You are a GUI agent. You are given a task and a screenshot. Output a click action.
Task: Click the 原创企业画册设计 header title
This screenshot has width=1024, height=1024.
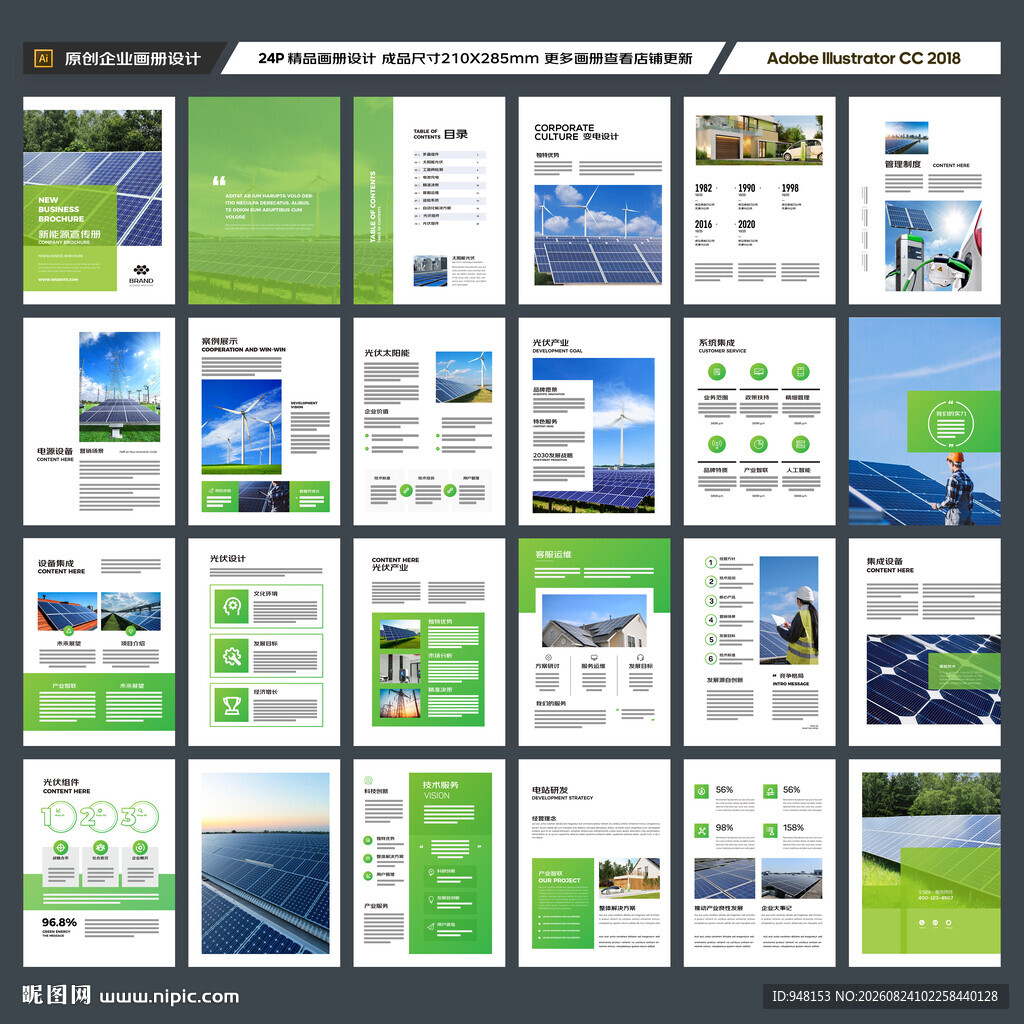point(133,59)
